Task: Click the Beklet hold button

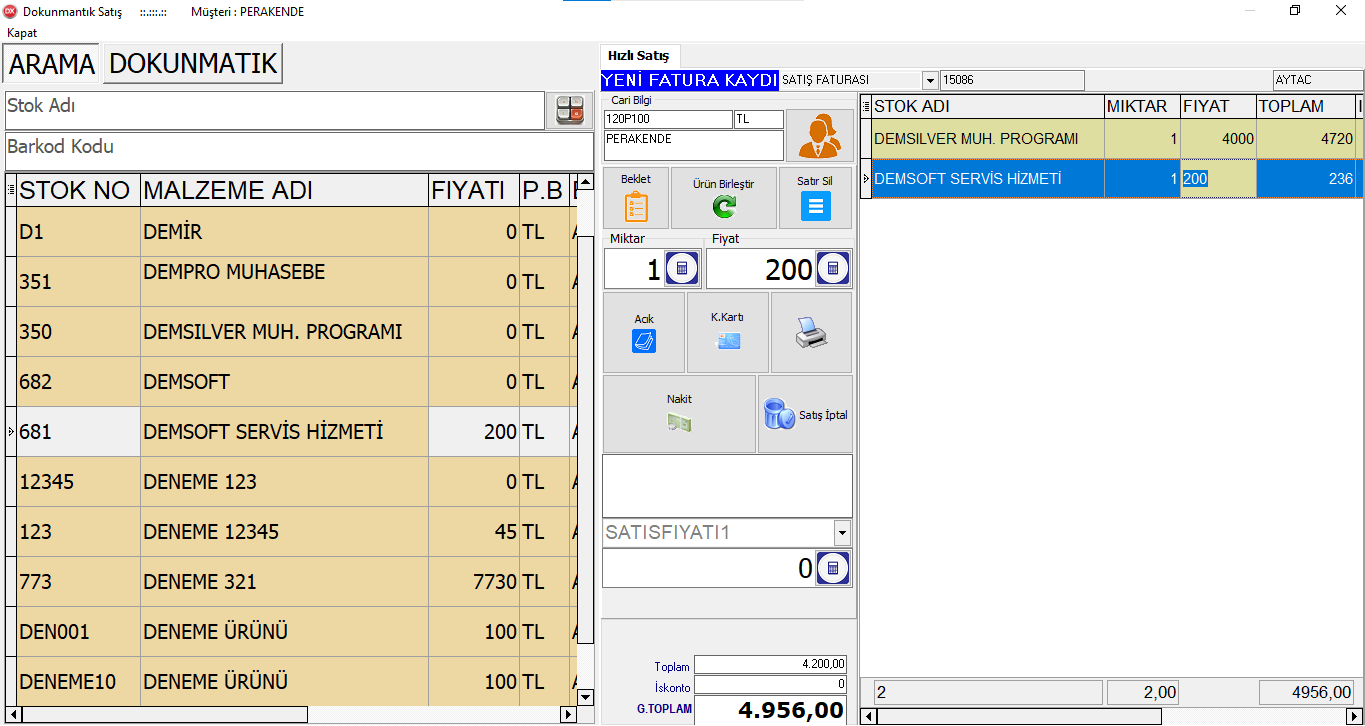Action: 636,197
